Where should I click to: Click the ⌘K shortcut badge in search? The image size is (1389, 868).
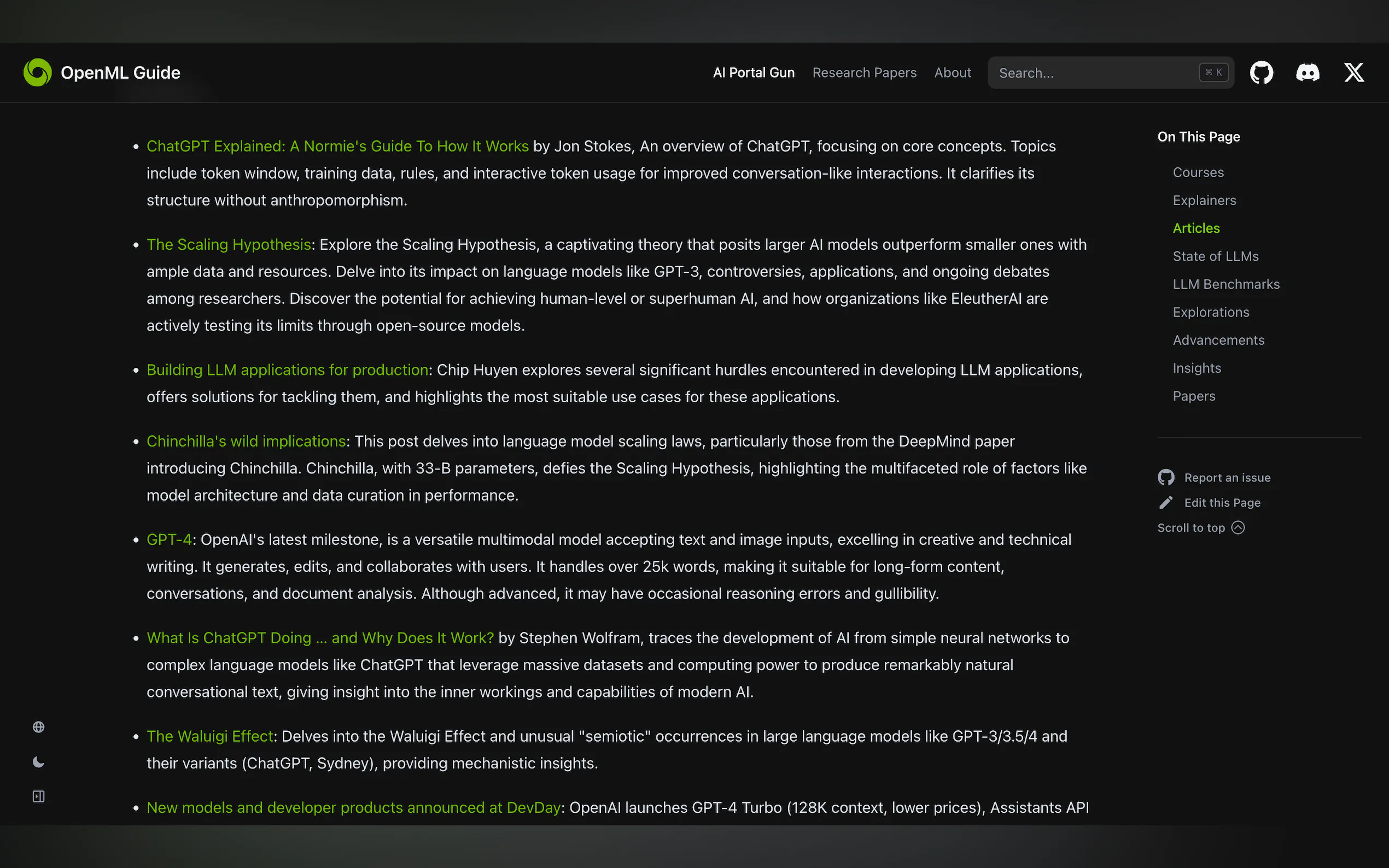(x=1213, y=72)
